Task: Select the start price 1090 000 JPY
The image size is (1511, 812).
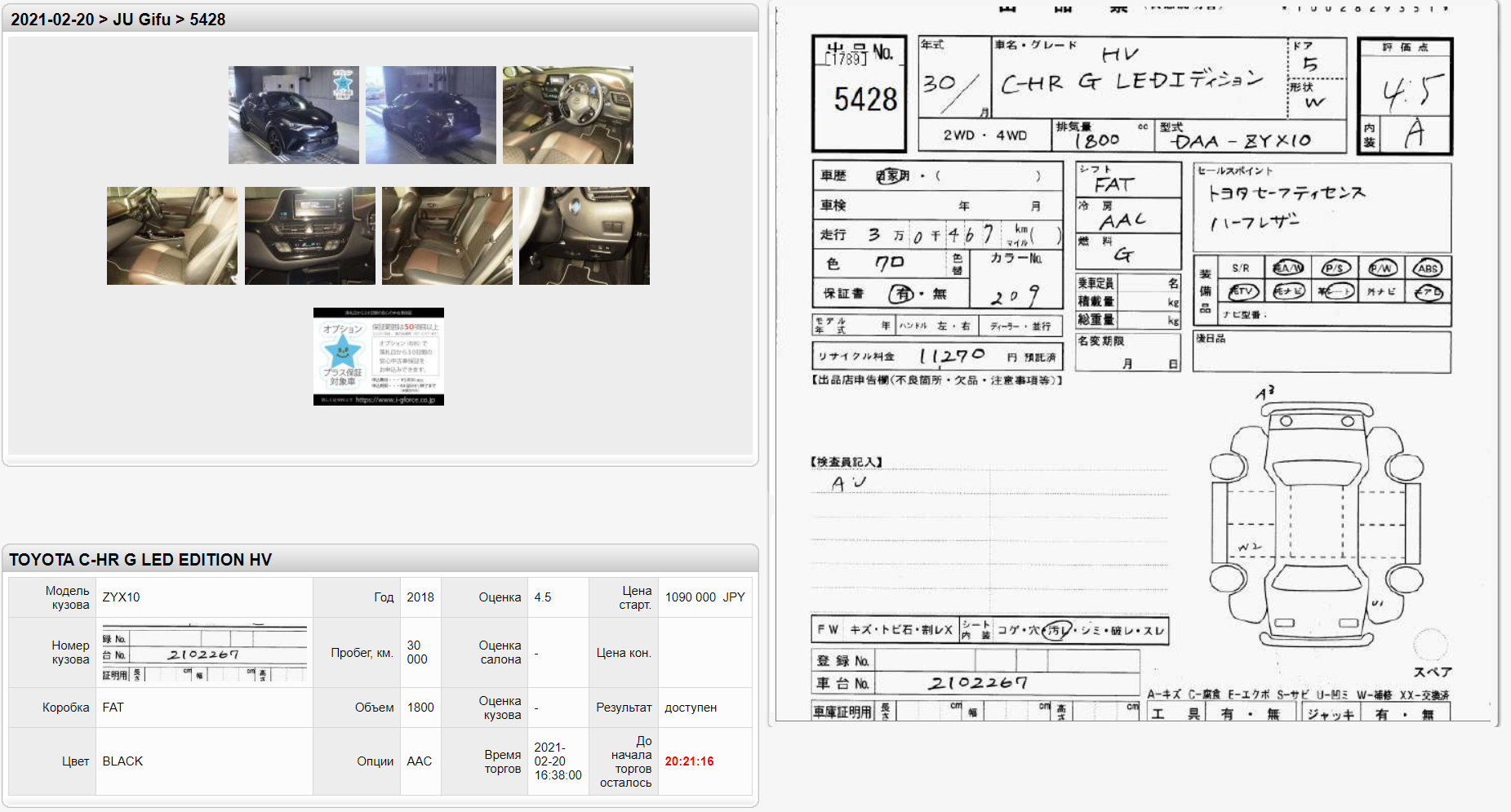Action: point(705,597)
